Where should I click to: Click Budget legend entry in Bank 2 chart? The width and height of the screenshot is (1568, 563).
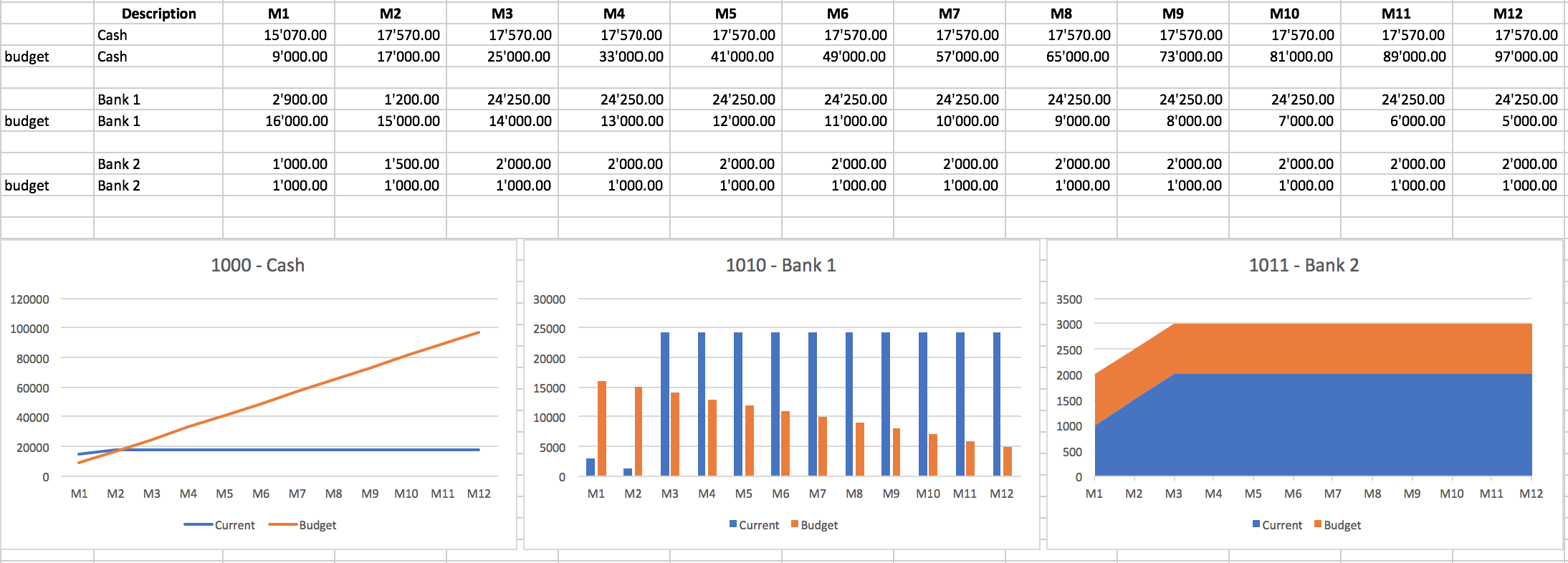click(1337, 525)
